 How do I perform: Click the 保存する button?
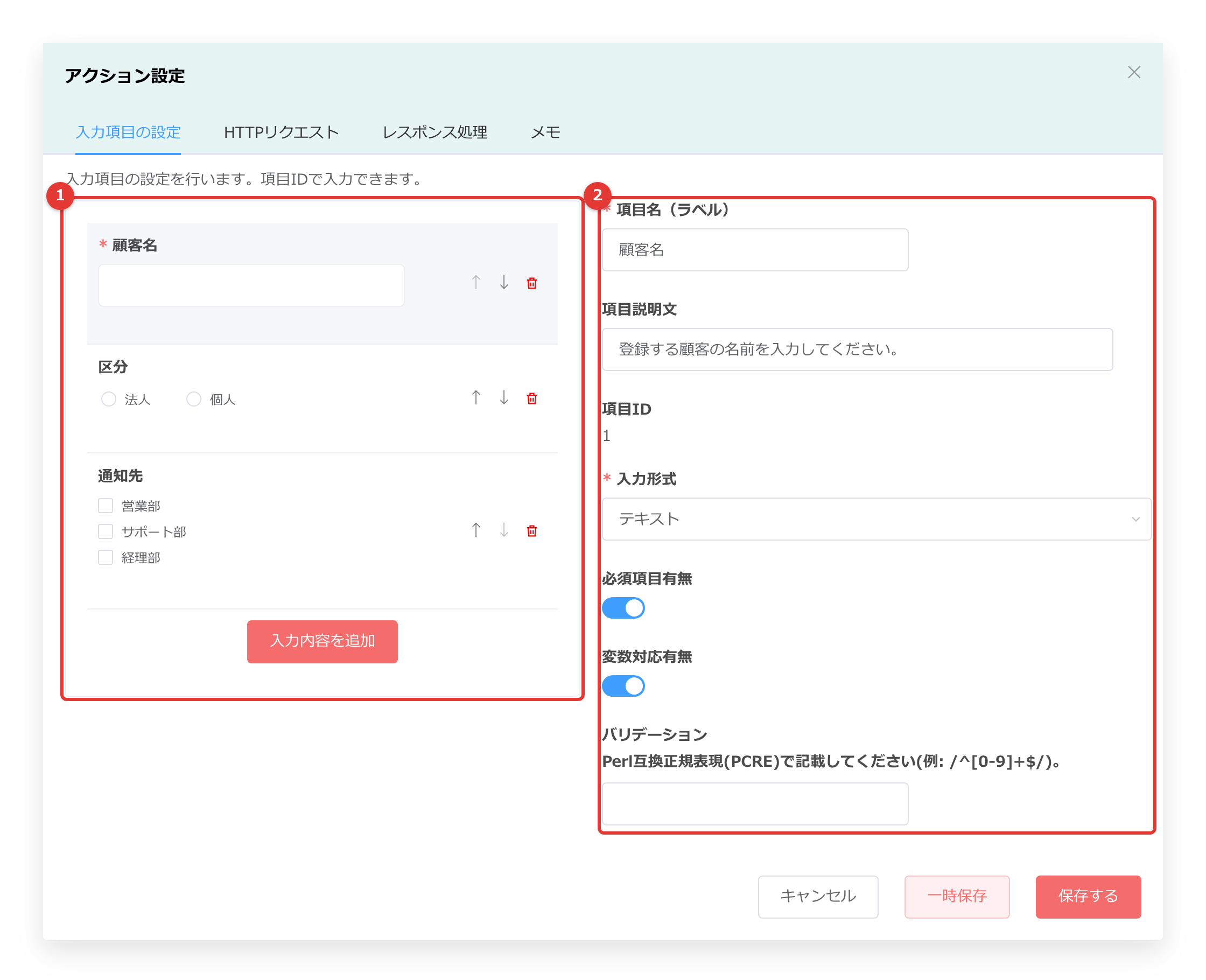pyautogui.click(x=1088, y=897)
